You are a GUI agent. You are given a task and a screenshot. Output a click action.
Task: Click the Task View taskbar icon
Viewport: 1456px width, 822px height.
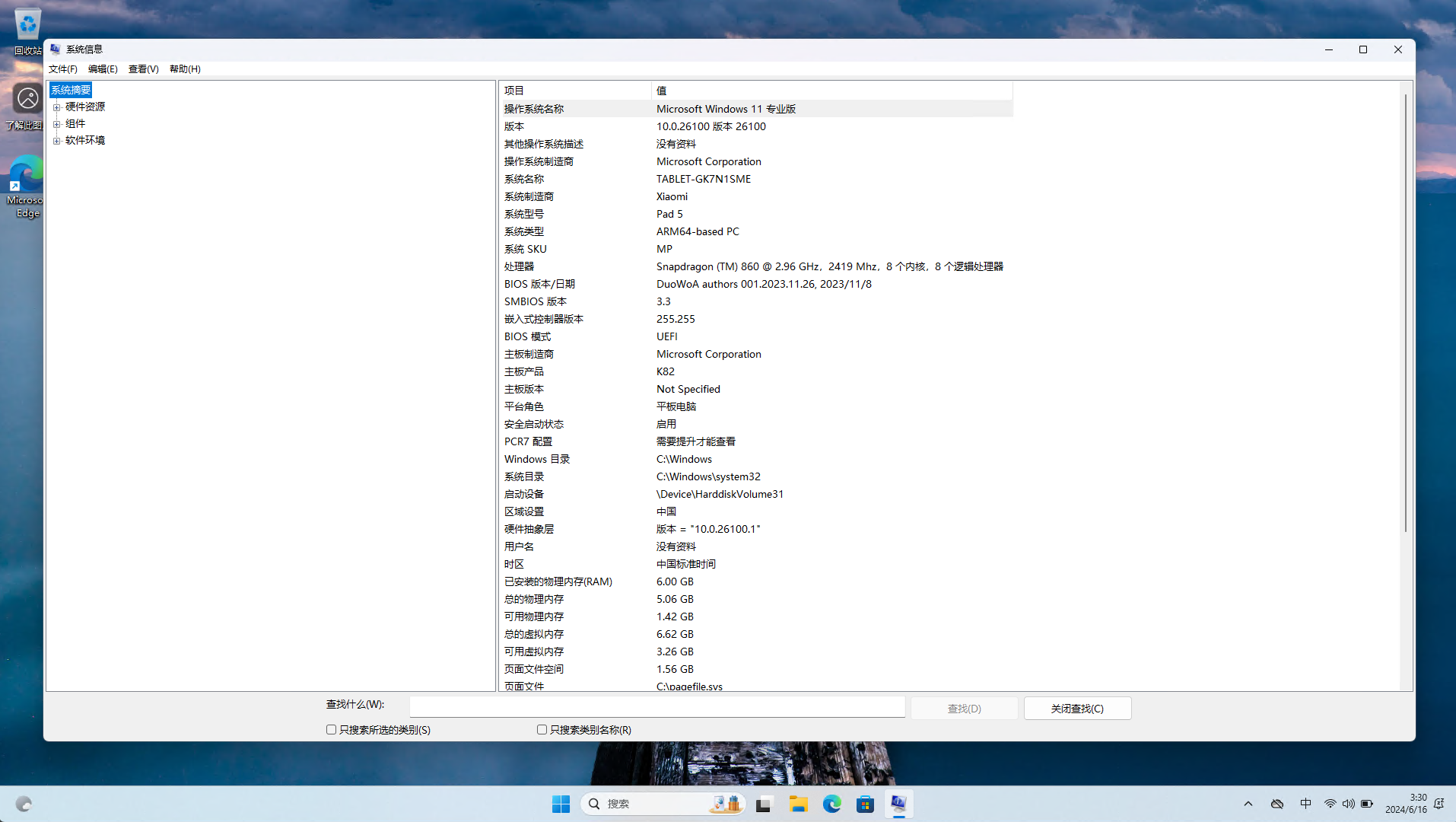(764, 804)
